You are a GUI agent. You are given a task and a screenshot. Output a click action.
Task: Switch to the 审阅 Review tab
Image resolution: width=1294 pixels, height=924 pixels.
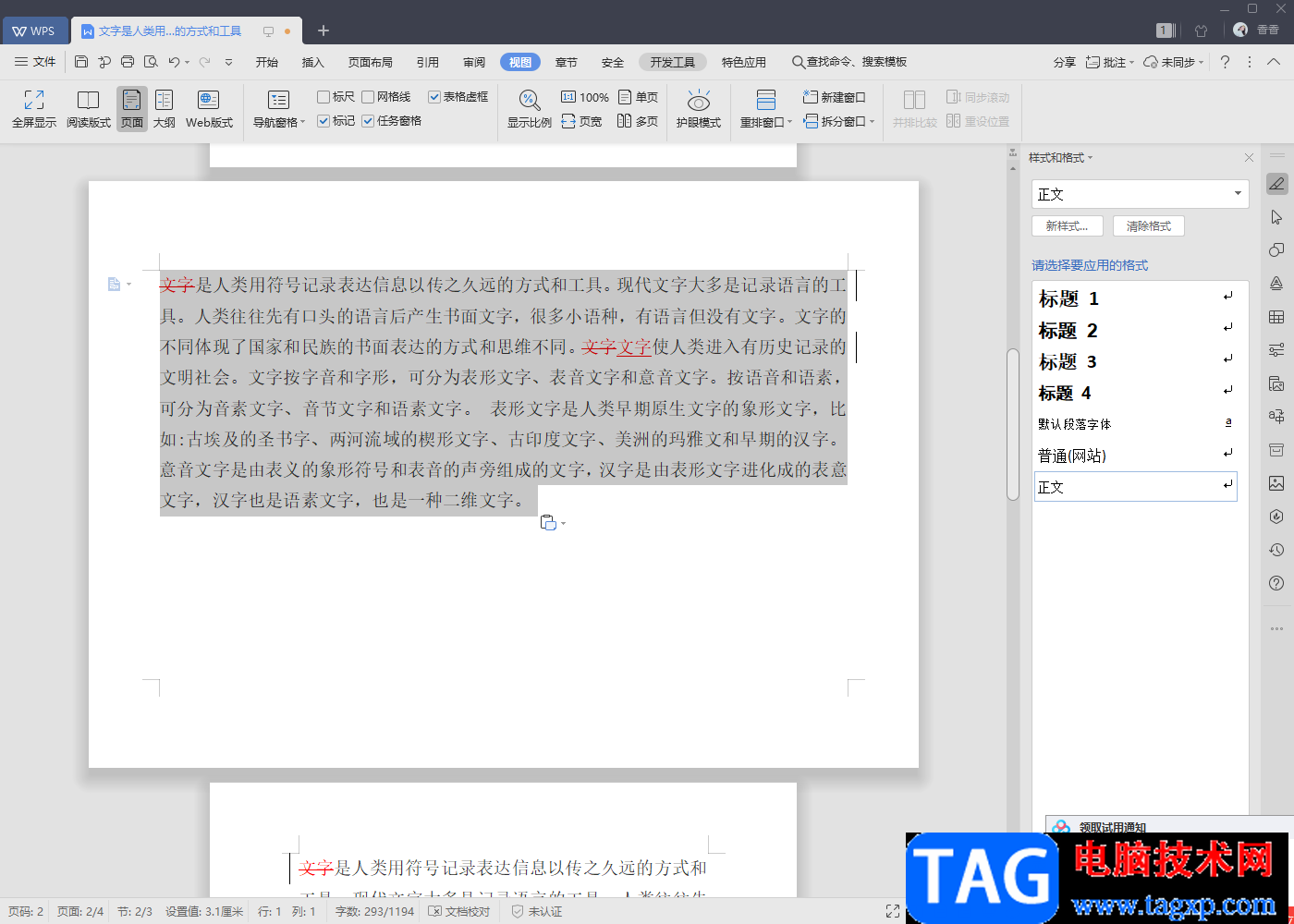(474, 62)
